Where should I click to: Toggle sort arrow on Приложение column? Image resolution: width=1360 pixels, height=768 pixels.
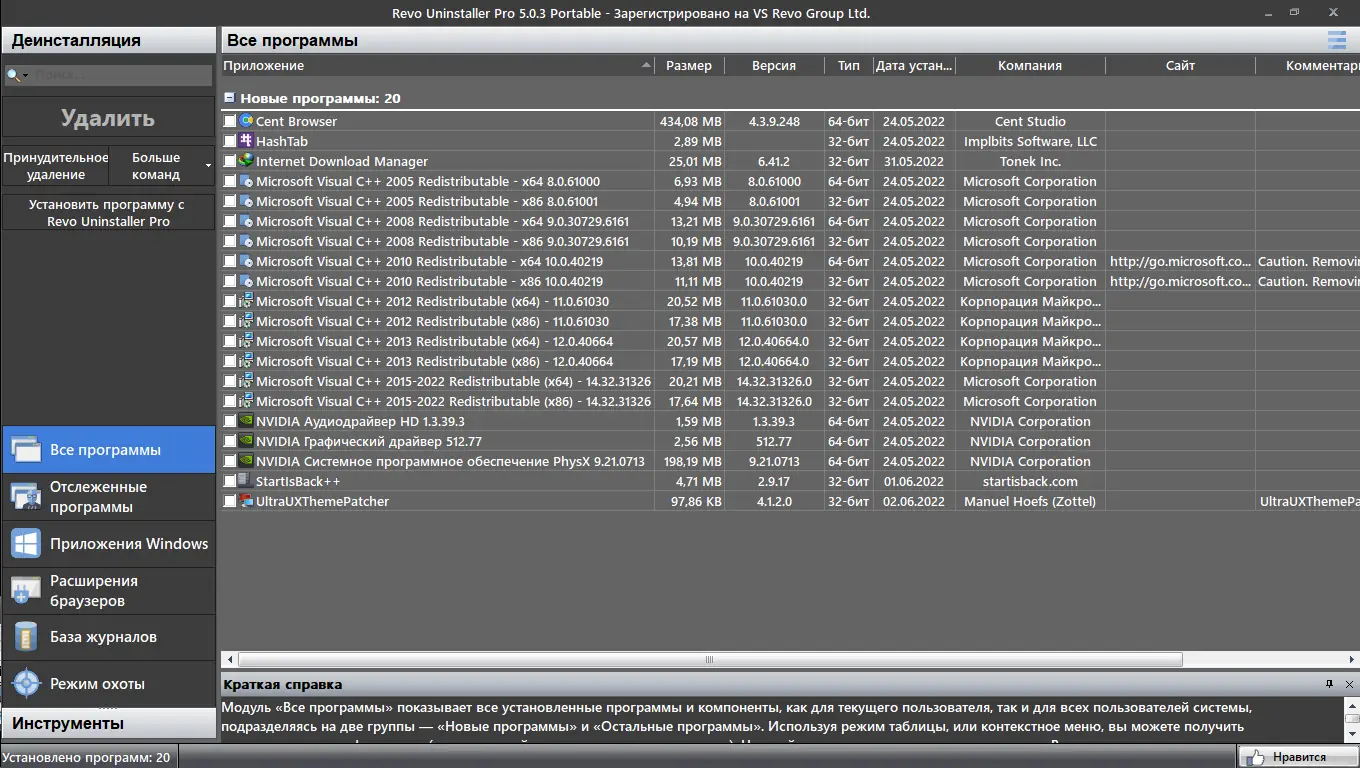point(646,66)
